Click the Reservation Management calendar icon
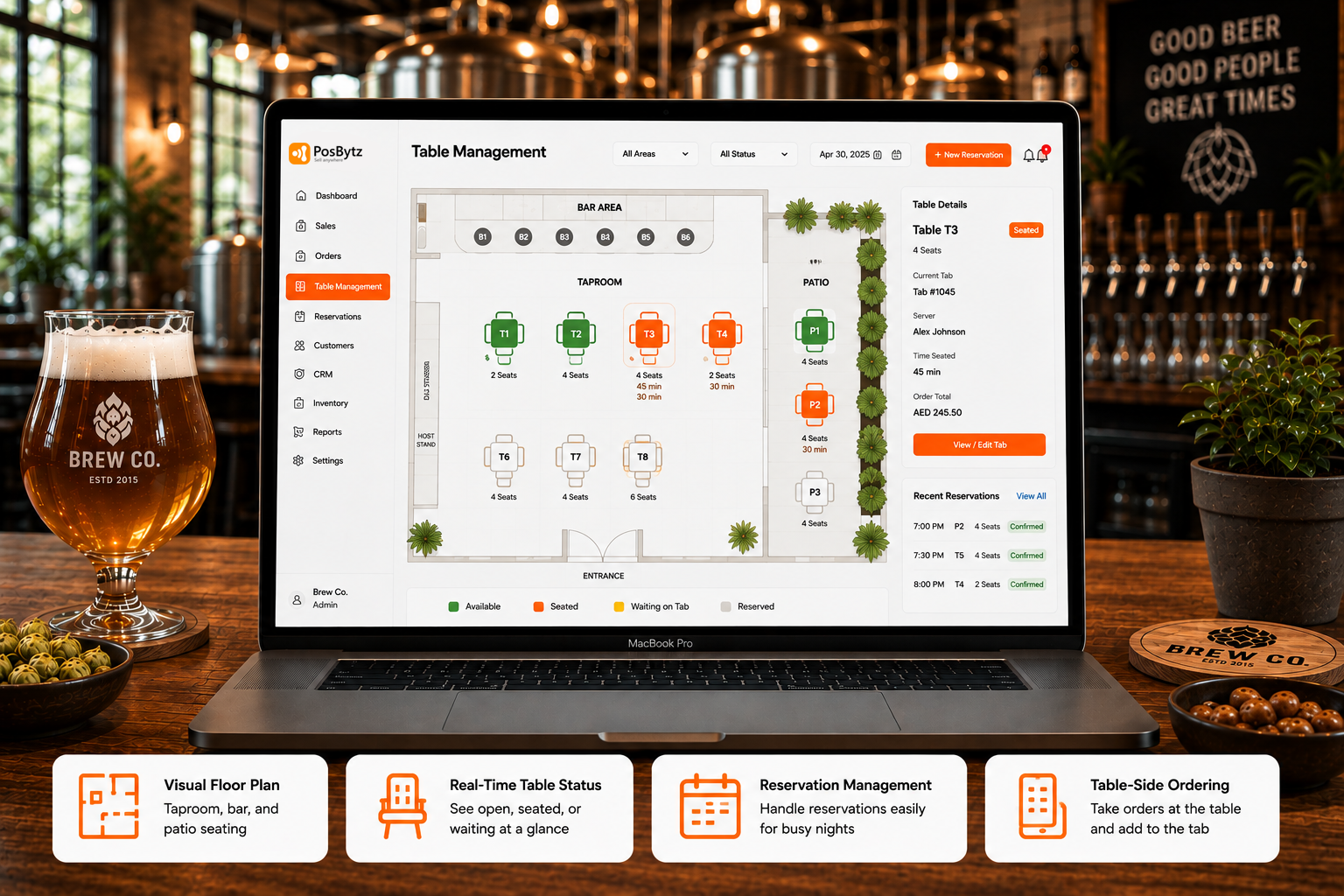The height and width of the screenshot is (896, 1344). (x=710, y=806)
